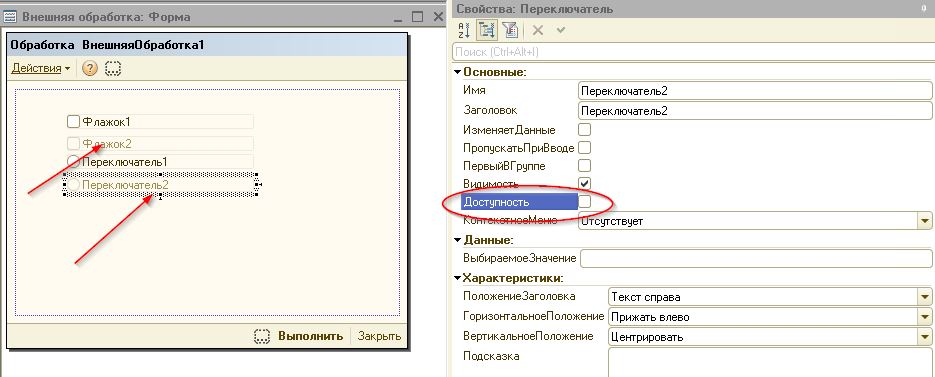Toggle grouping by categories icon
935x377 pixels.
tap(487, 30)
